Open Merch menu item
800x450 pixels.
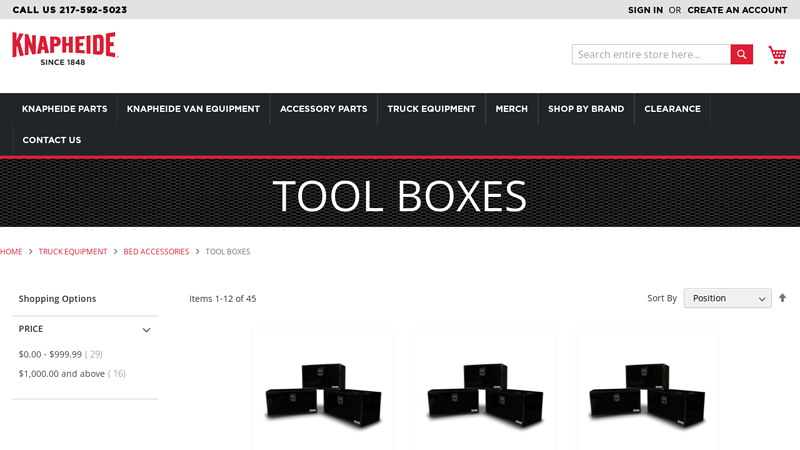coord(511,109)
